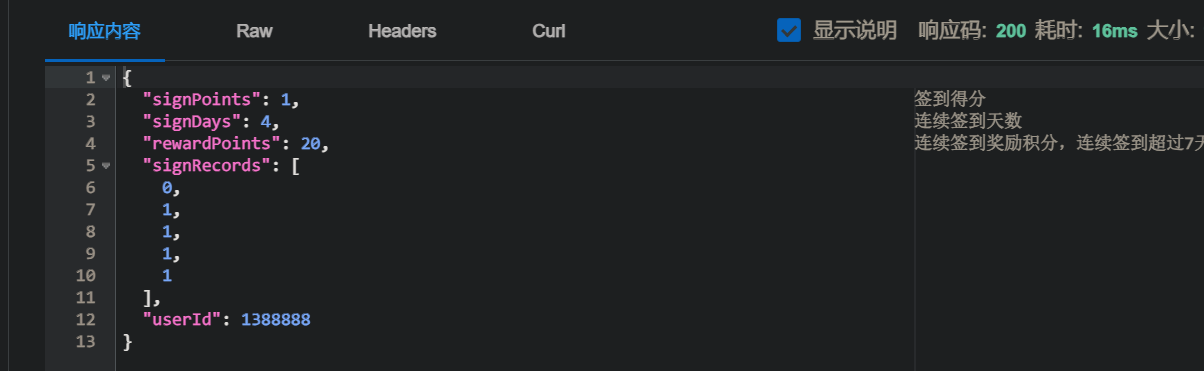Click the 16ms elapsed time value
The width and height of the screenshot is (1204, 371).
(x=1114, y=31)
